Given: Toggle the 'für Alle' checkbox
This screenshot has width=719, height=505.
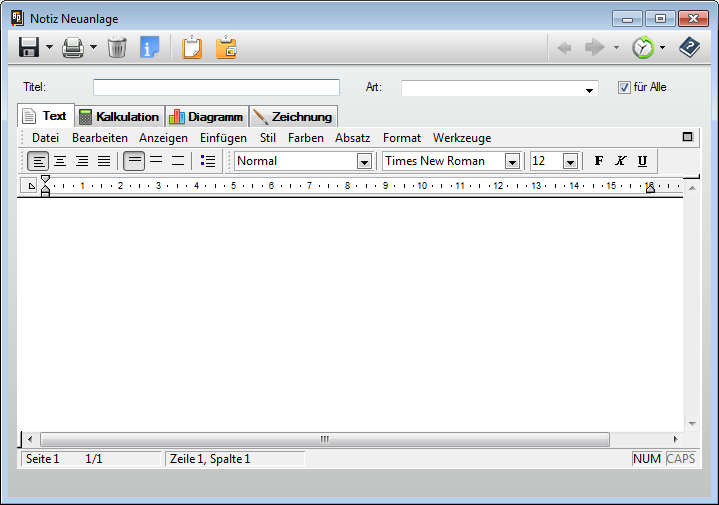Looking at the screenshot, I should (x=625, y=87).
